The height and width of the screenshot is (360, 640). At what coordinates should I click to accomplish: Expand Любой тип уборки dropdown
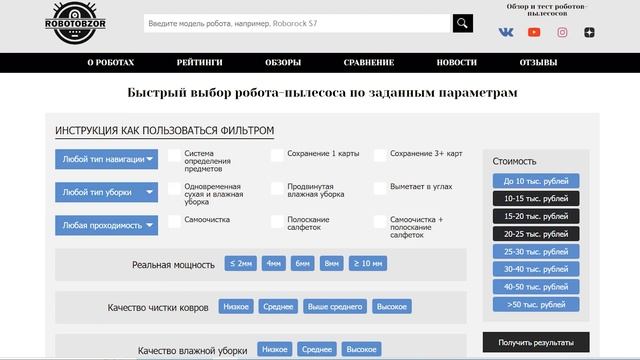point(107,192)
